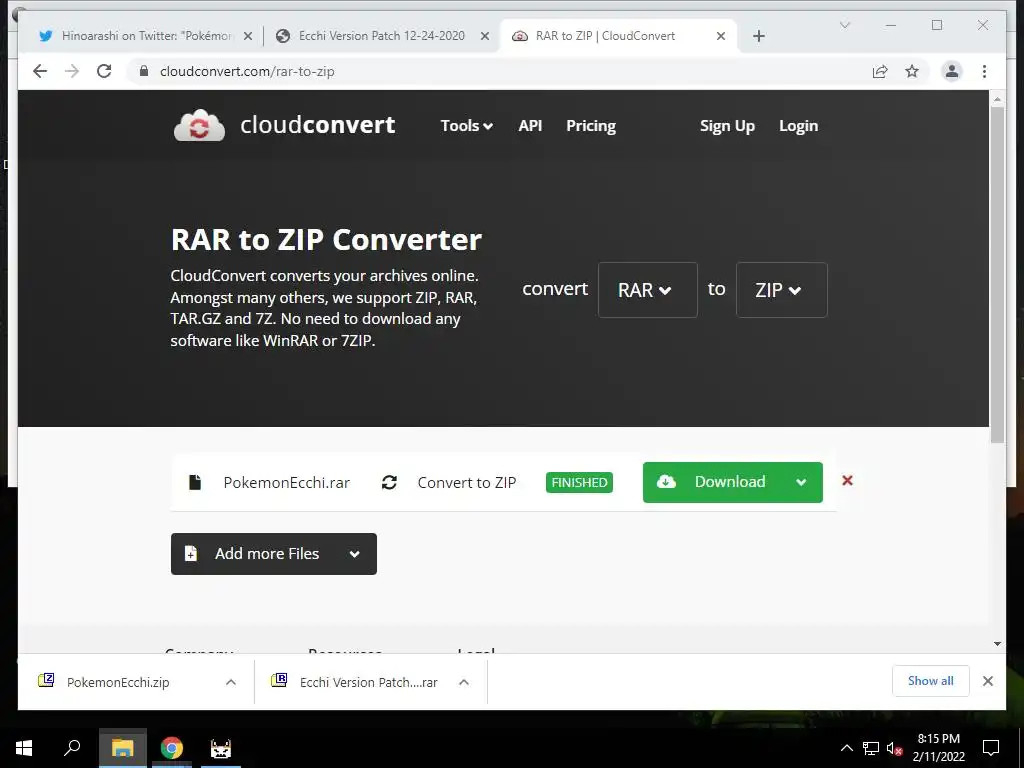Viewport: 1024px width, 768px height.
Task: Click the PokemonEcchi.rar file name
Action: coord(287,483)
